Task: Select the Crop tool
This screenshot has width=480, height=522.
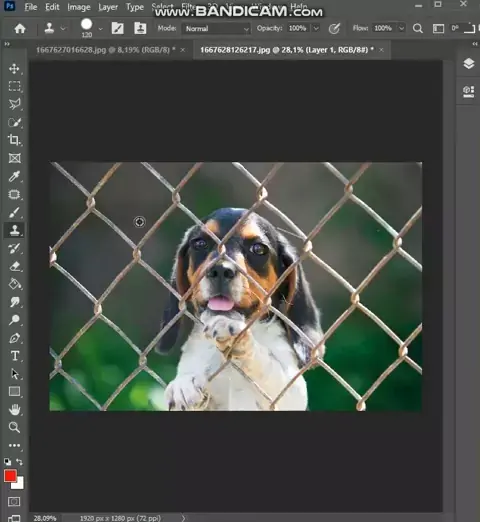Action: pyautogui.click(x=14, y=140)
